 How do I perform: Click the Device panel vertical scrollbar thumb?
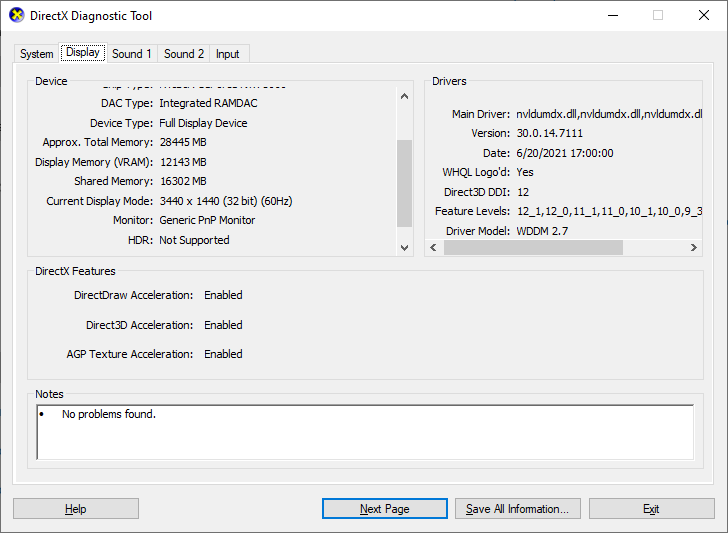click(x=404, y=183)
